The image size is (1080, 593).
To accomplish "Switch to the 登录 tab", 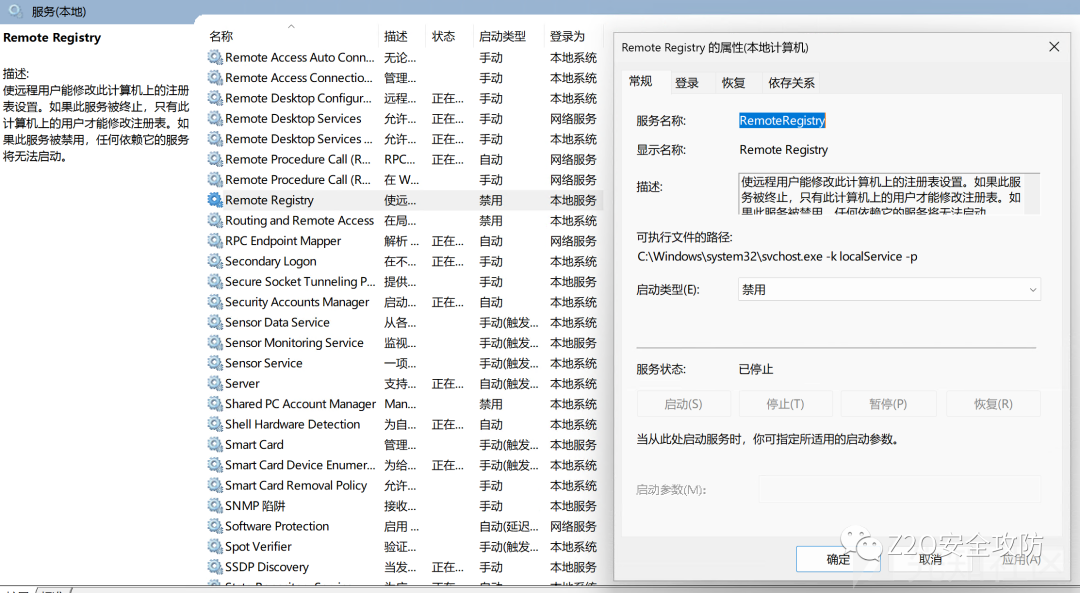I will click(687, 83).
